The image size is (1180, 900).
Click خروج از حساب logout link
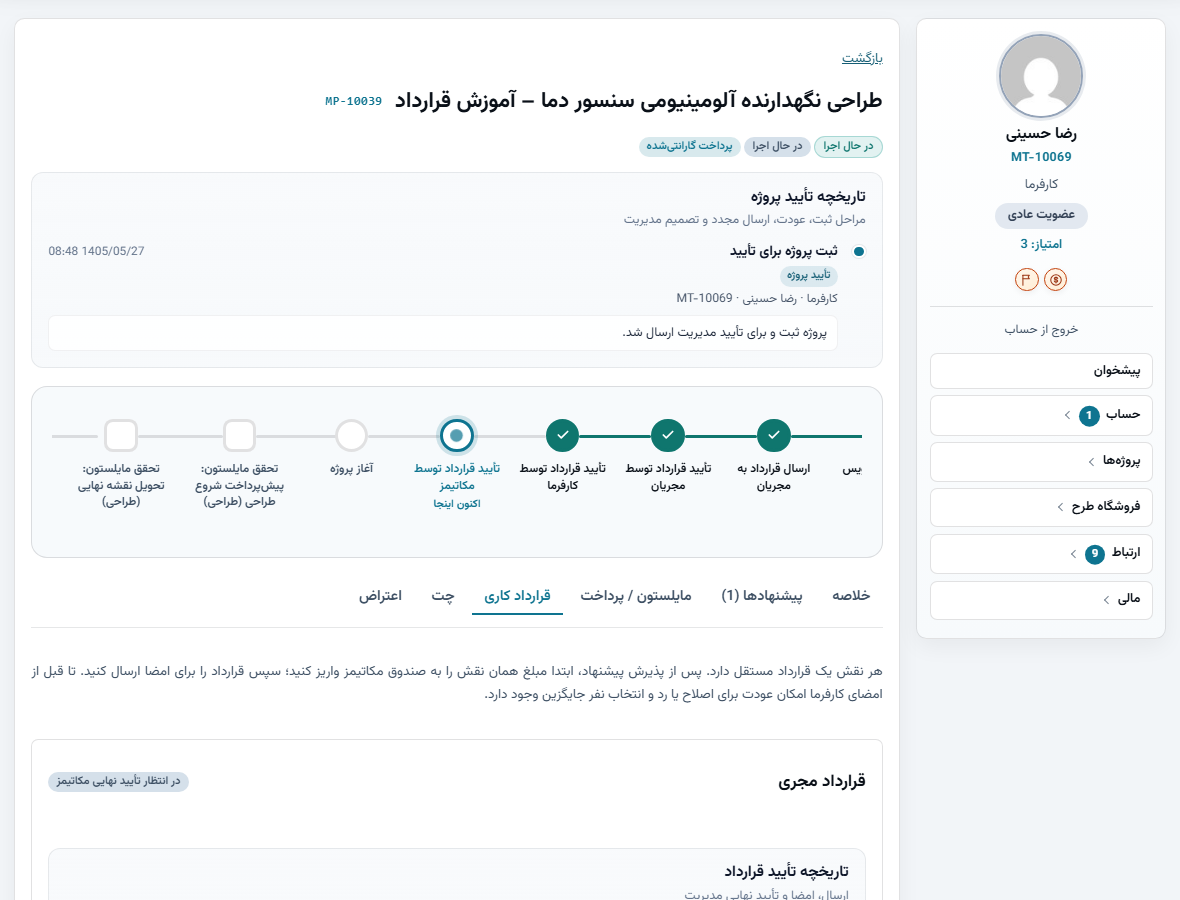pos(1041,330)
